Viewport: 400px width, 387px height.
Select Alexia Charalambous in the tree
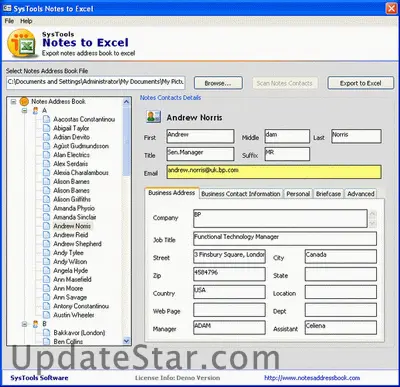click(81, 173)
